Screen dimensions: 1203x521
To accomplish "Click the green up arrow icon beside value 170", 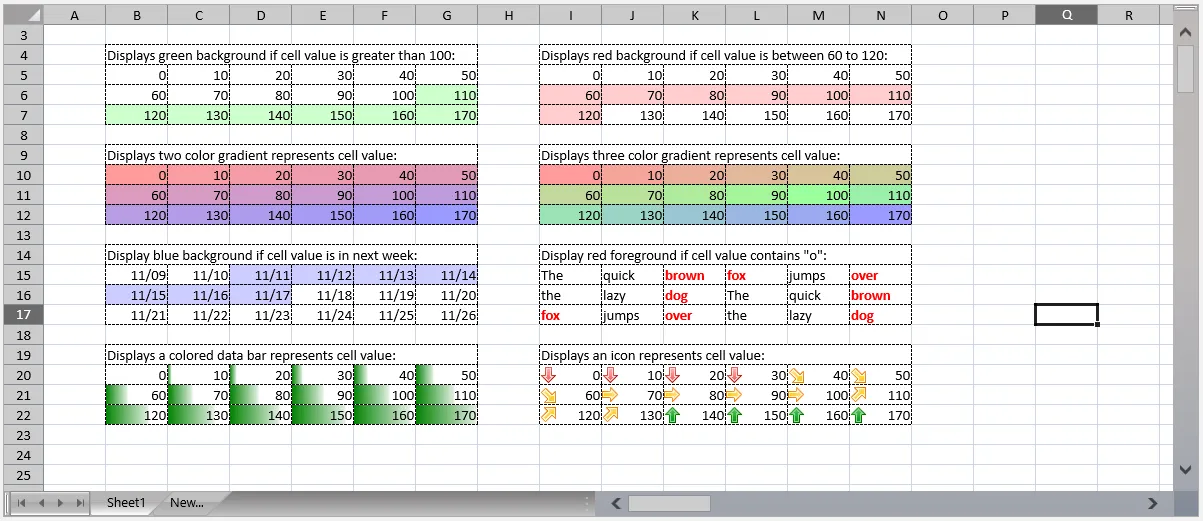I will (x=859, y=415).
